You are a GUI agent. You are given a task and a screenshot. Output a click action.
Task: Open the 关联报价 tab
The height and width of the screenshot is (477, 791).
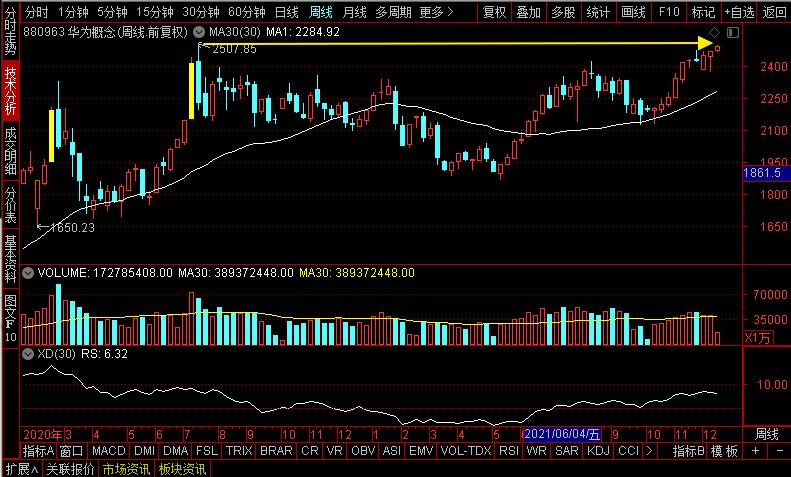70,469
